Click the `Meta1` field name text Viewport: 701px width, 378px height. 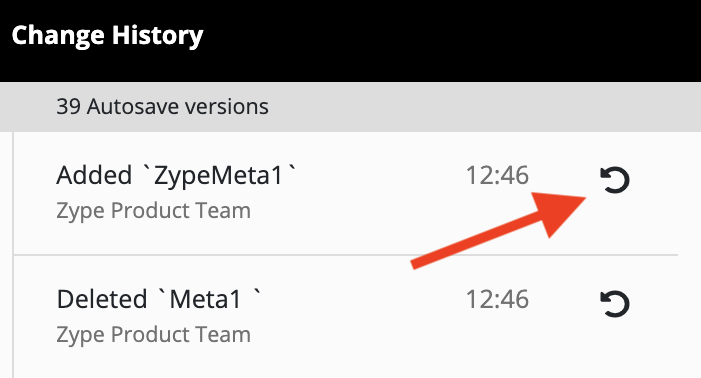(210, 299)
